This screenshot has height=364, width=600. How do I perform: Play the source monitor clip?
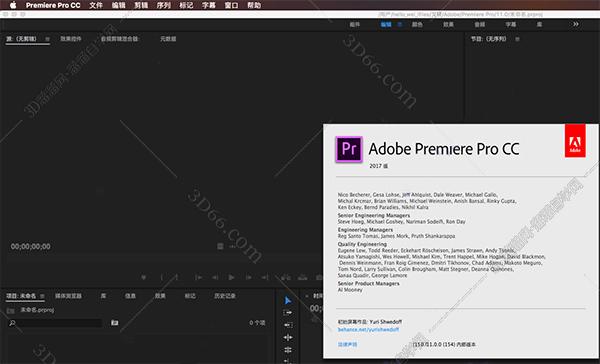(232, 277)
